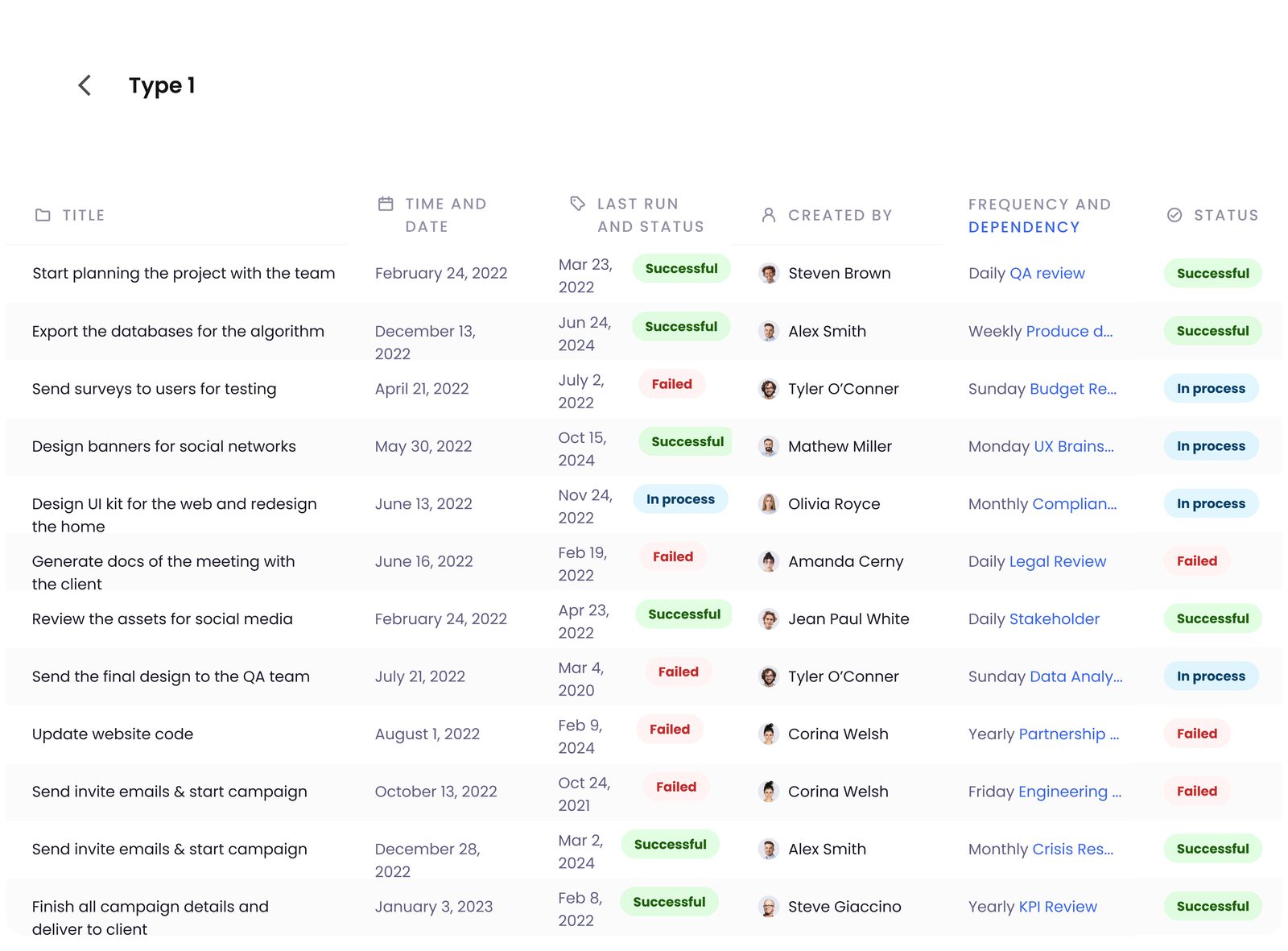Click the tag icon in Last Run header

577,204
